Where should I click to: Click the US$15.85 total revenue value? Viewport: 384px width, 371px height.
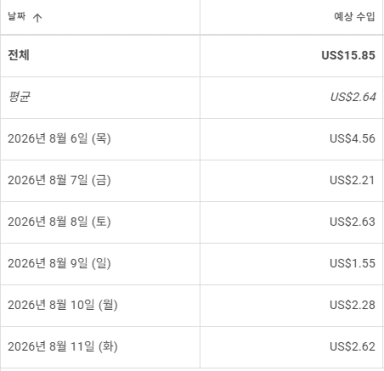click(348, 55)
